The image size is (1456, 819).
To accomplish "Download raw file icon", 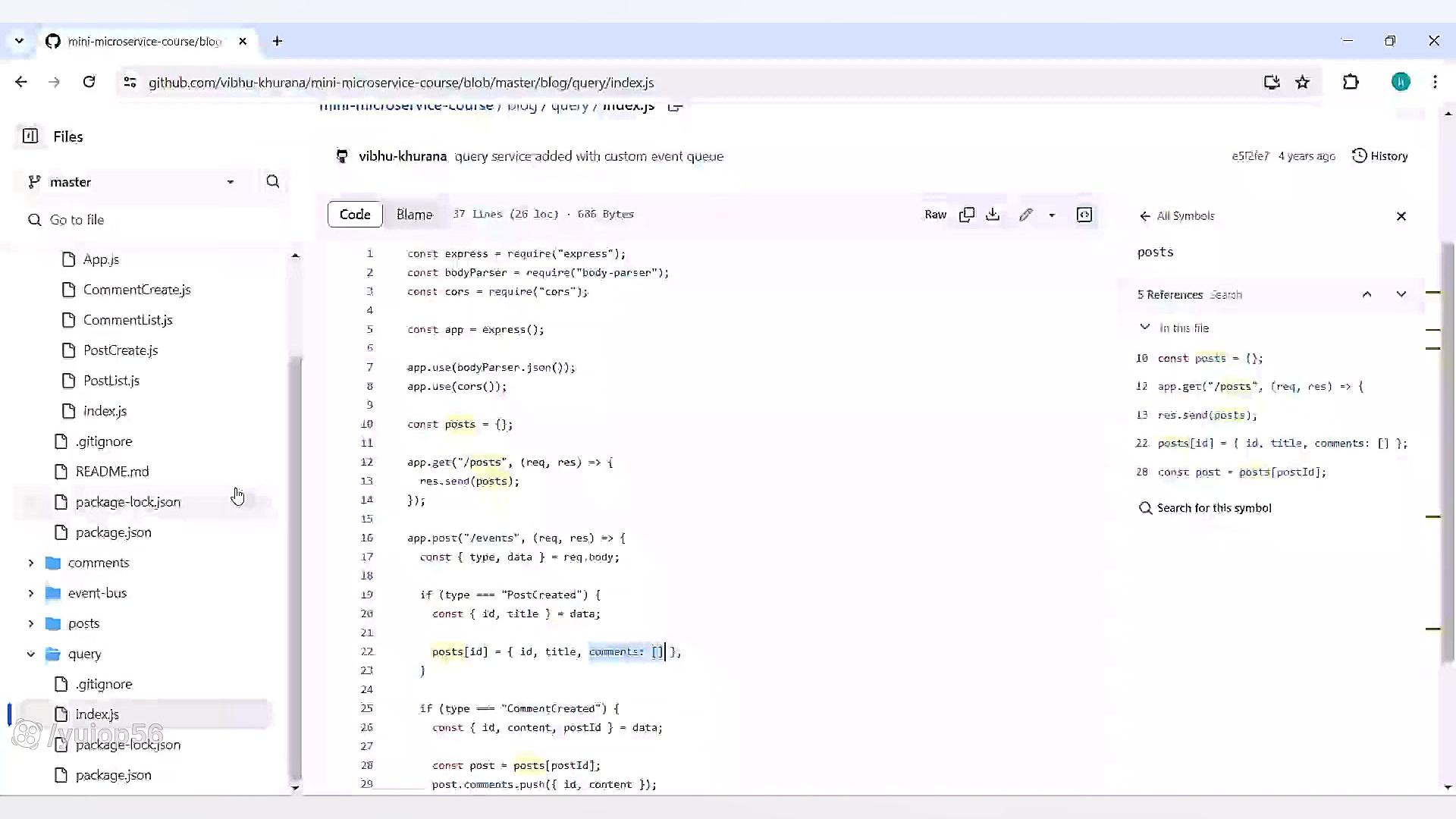I will [x=993, y=215].
